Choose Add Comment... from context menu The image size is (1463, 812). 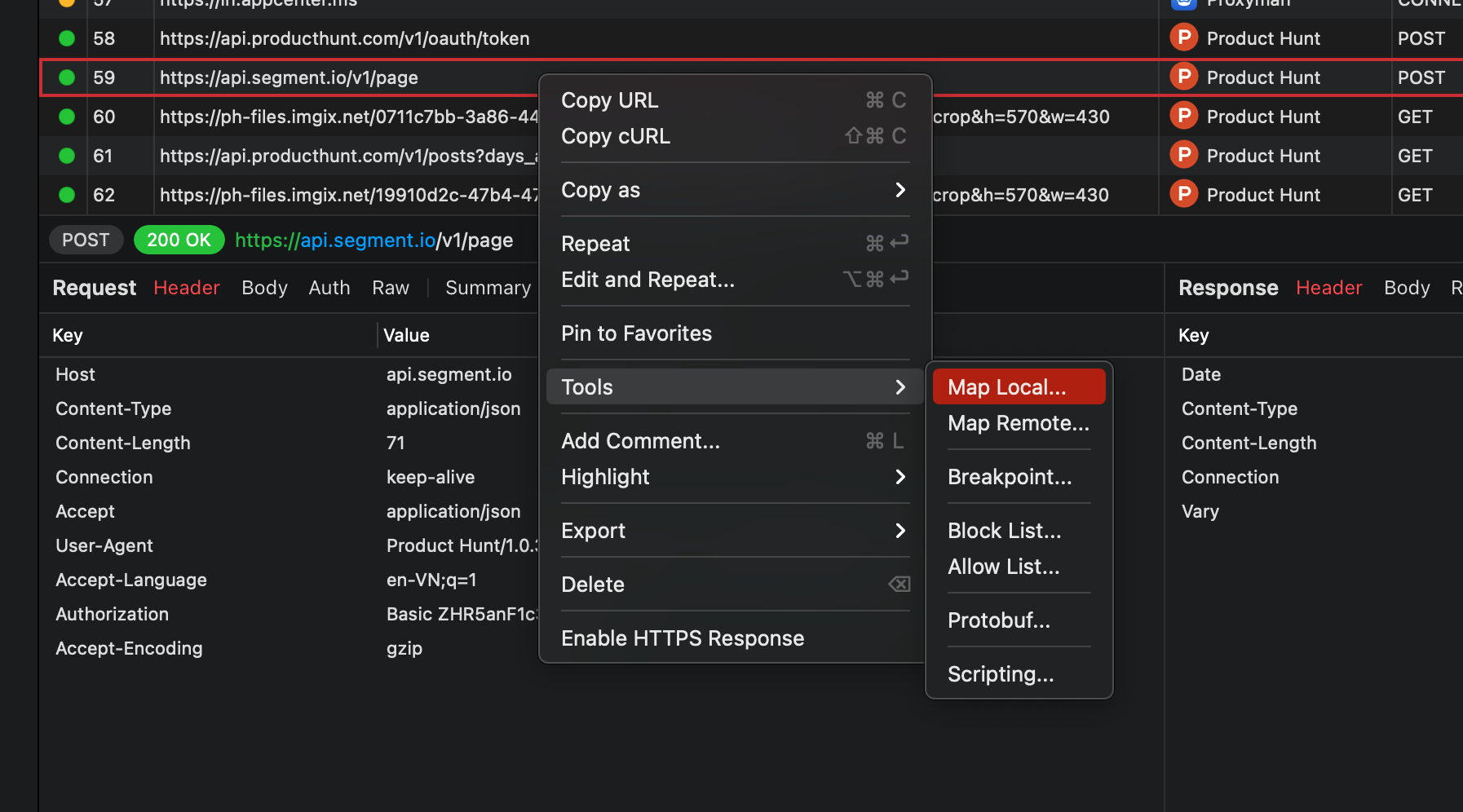[x=735, y=441]
